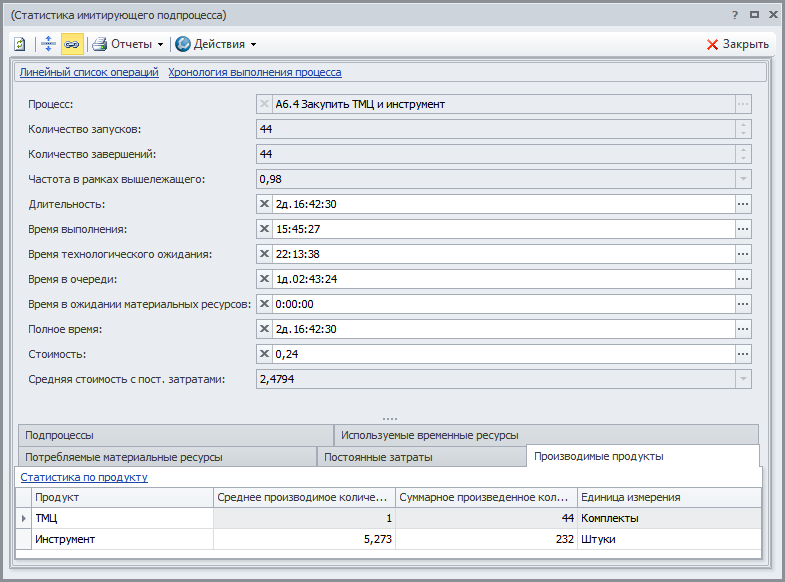Click the refresh document icon in toolbar
The image size is (785, 582).
[x=19, y=44]
